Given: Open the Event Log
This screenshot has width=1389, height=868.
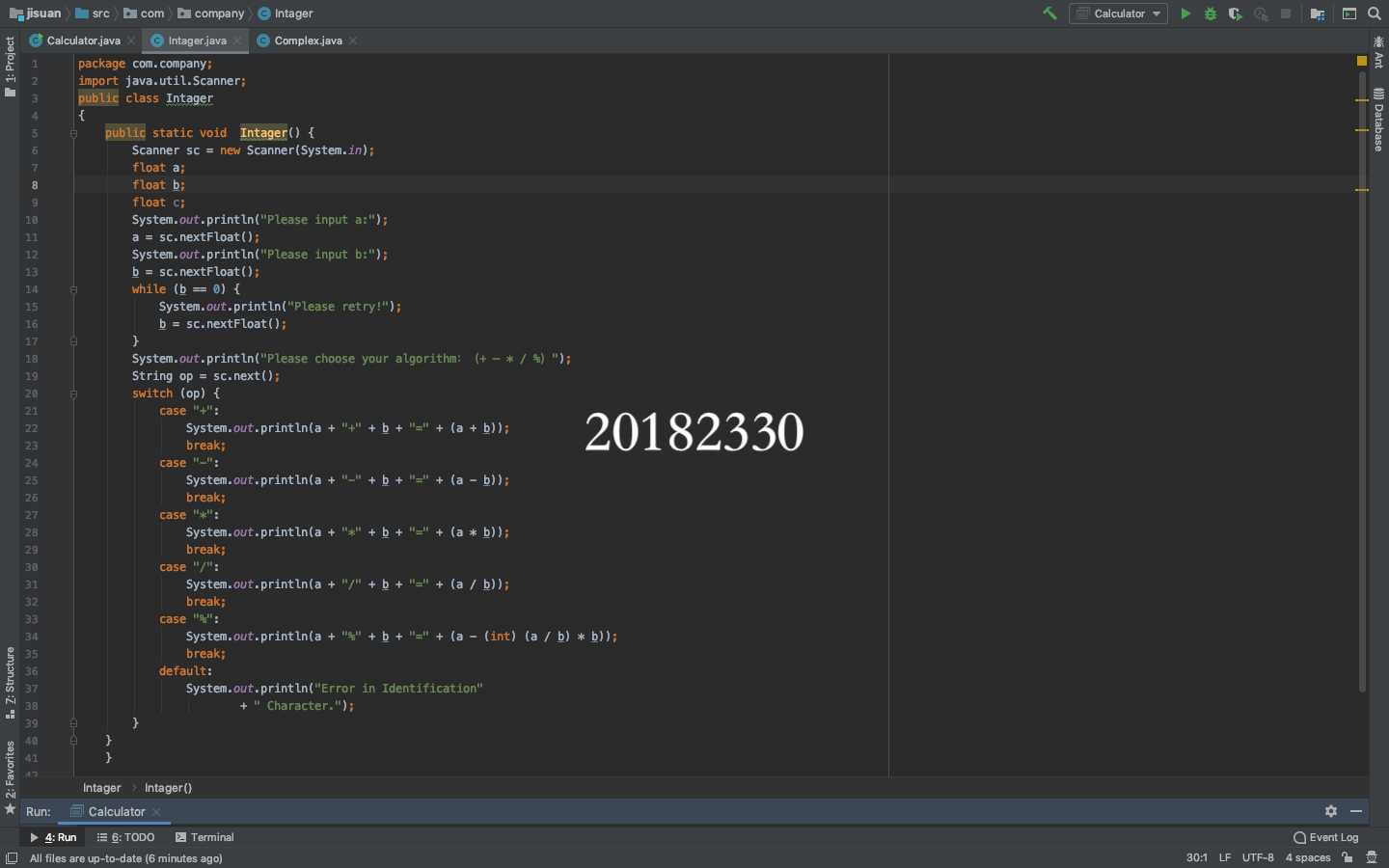Looking at the screenshot, I should 1326,837.
